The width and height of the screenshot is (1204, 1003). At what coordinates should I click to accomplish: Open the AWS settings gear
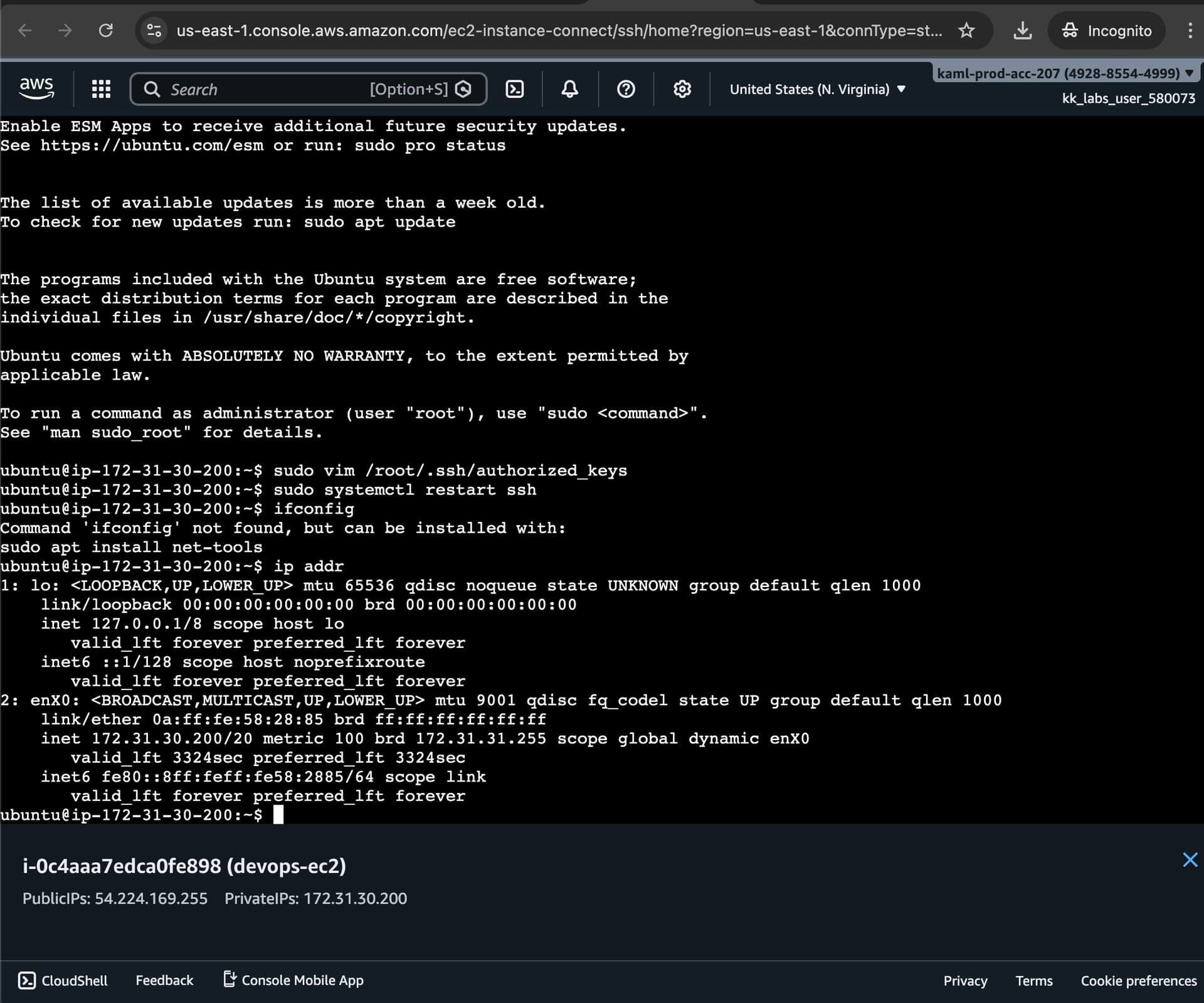point(682,89)
